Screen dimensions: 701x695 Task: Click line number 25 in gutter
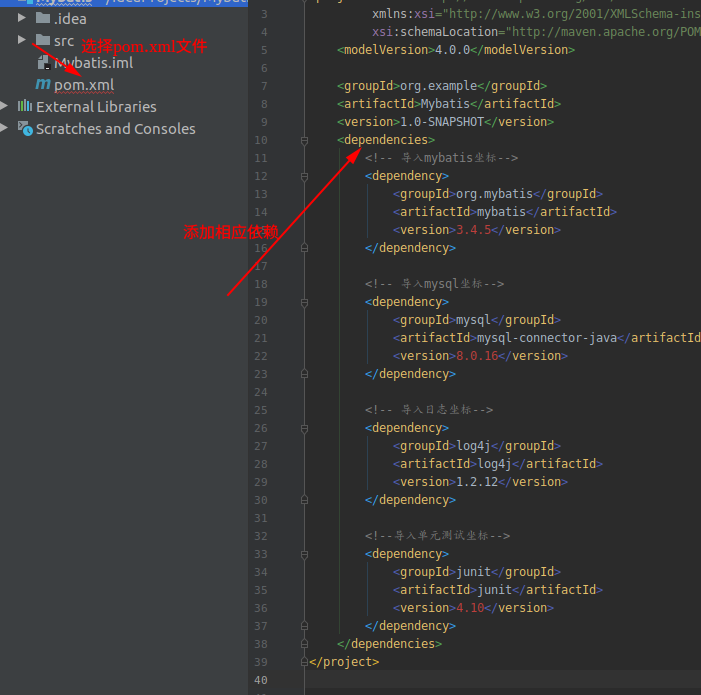coord(261,410)
